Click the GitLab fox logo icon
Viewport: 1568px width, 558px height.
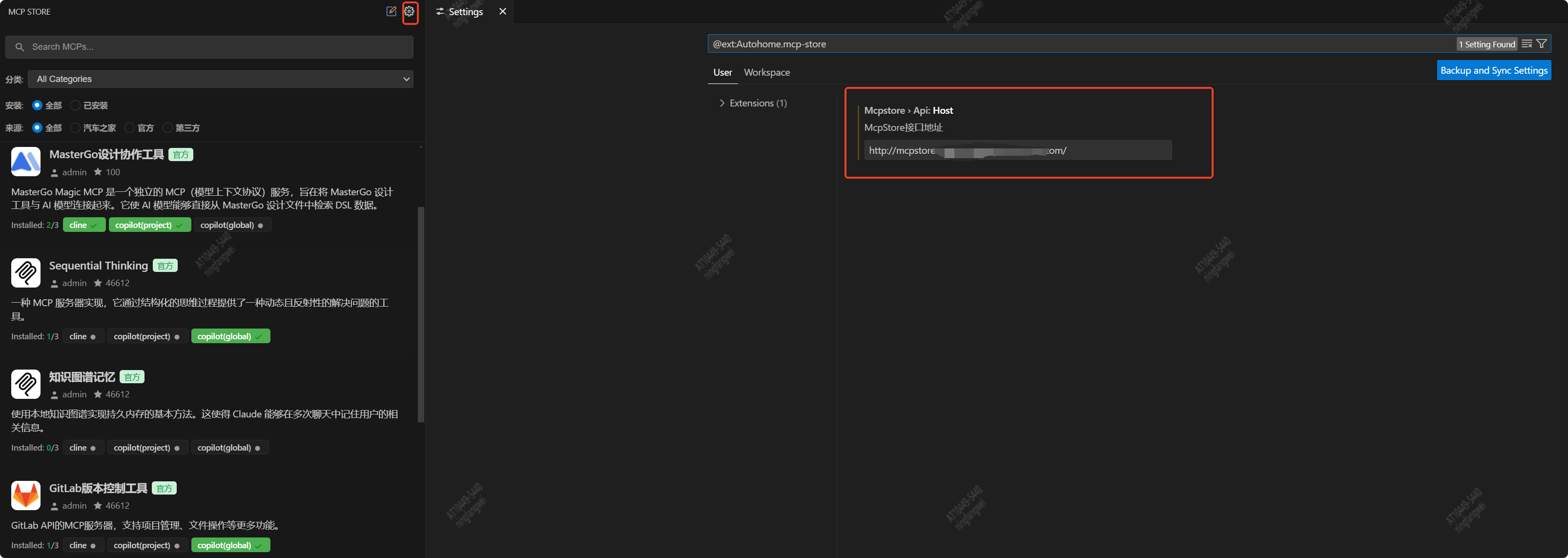[25, 496]
